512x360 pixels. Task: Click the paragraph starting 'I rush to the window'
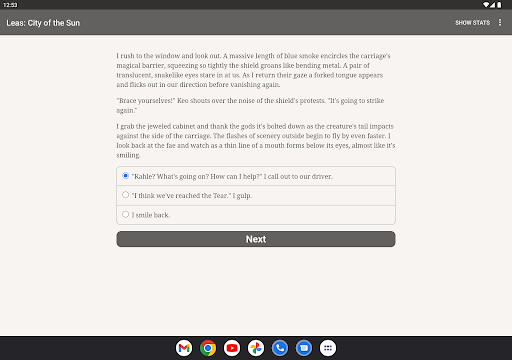pos(253,70)
